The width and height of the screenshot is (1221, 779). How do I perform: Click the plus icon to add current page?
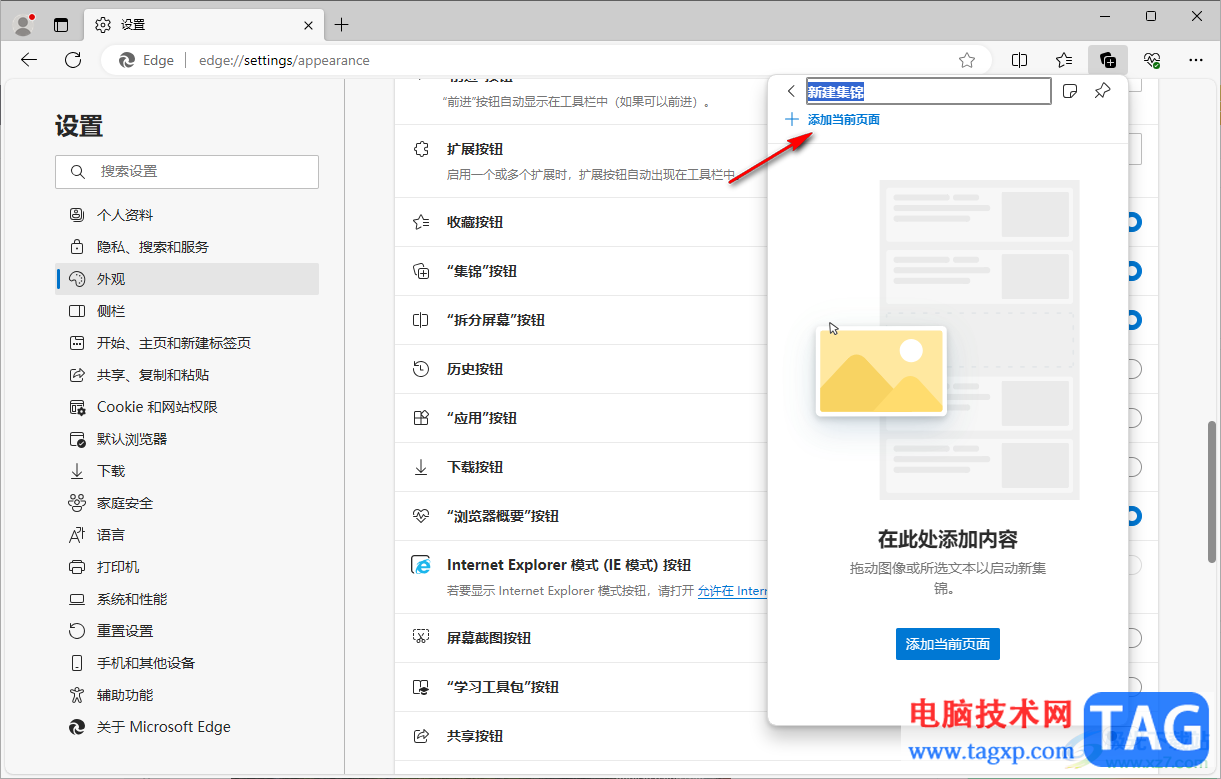792,119
